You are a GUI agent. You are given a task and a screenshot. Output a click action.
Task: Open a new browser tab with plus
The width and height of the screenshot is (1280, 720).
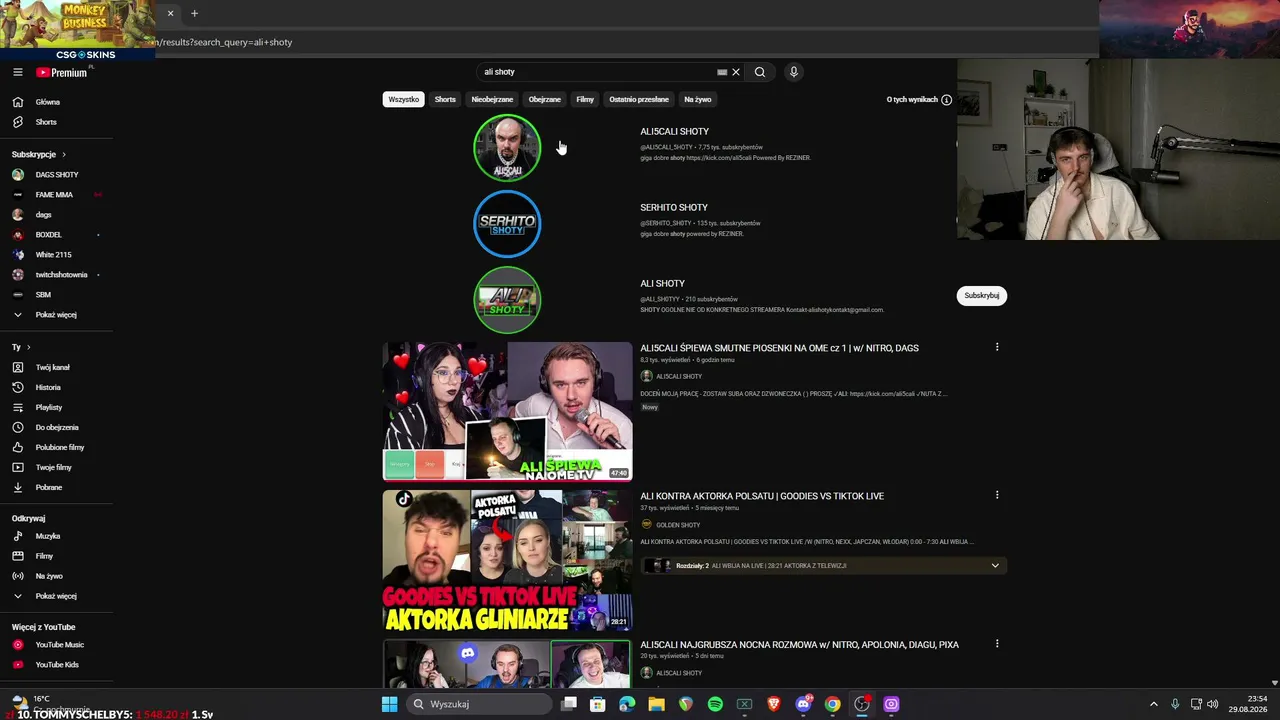(194, 14)
